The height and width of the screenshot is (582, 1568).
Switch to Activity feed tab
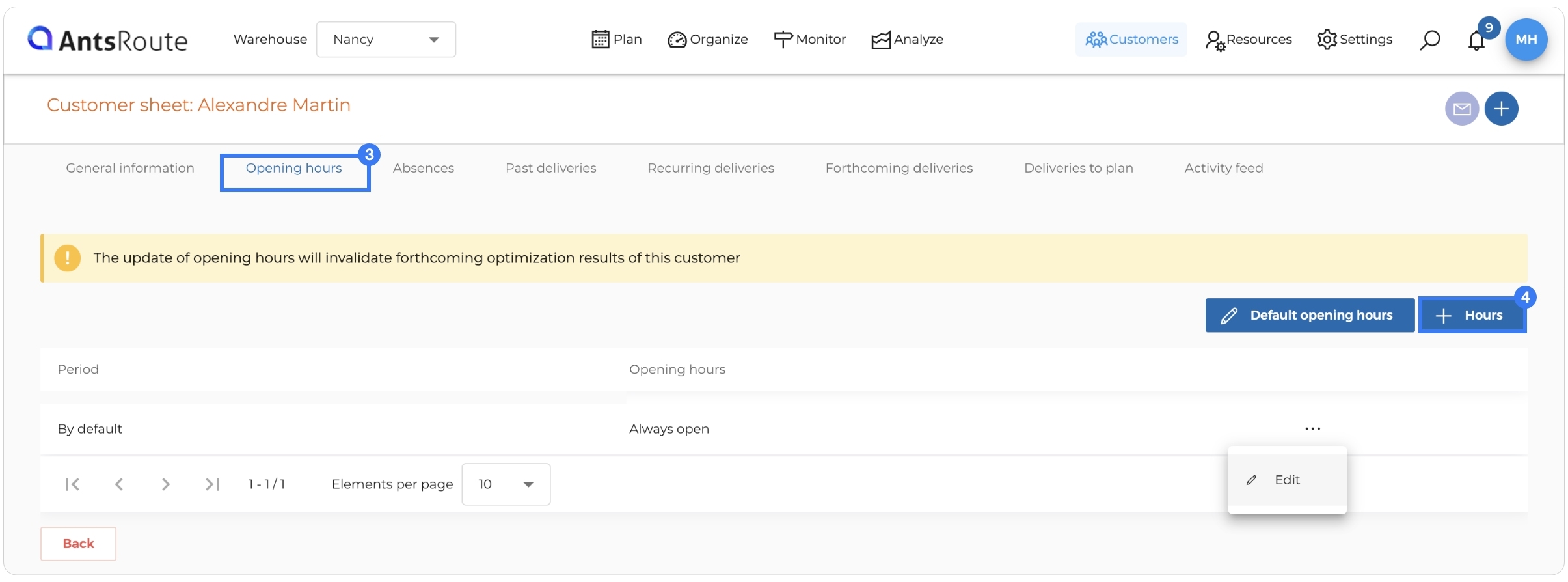pos(1224,168)
